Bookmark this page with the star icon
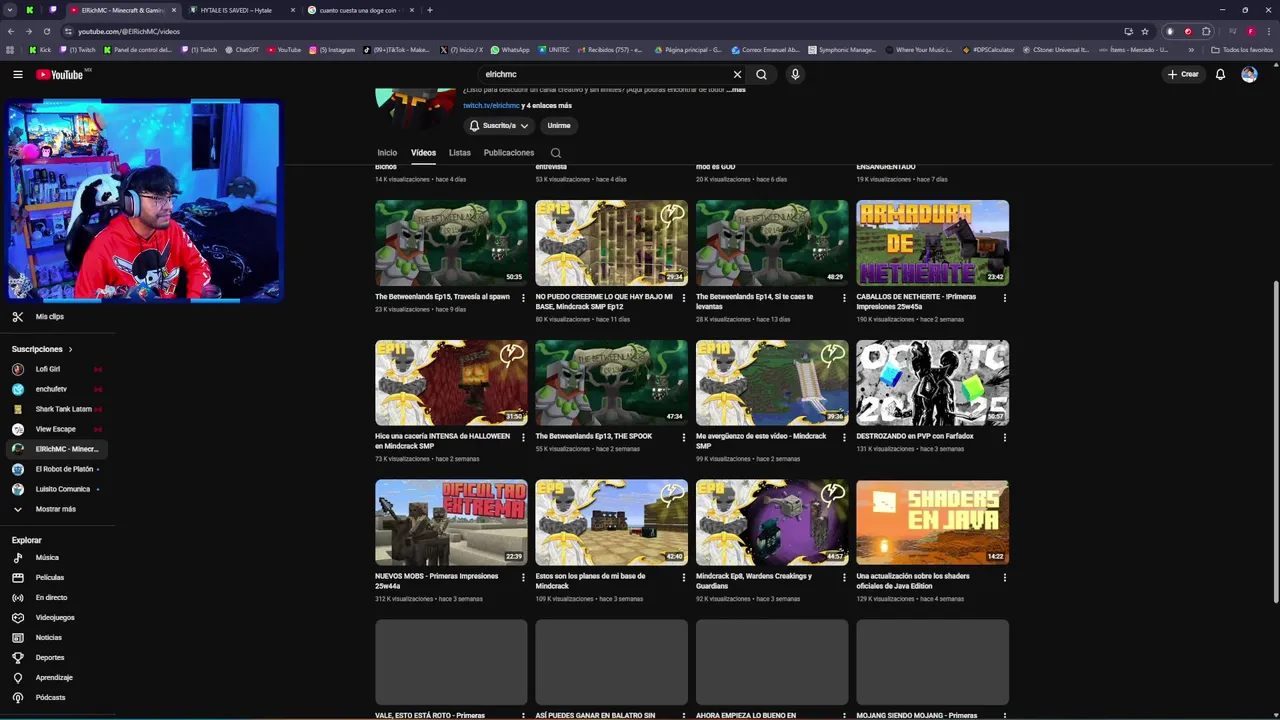Image resolution: width=1280 pixels, height=720 pixels. 1145,31
